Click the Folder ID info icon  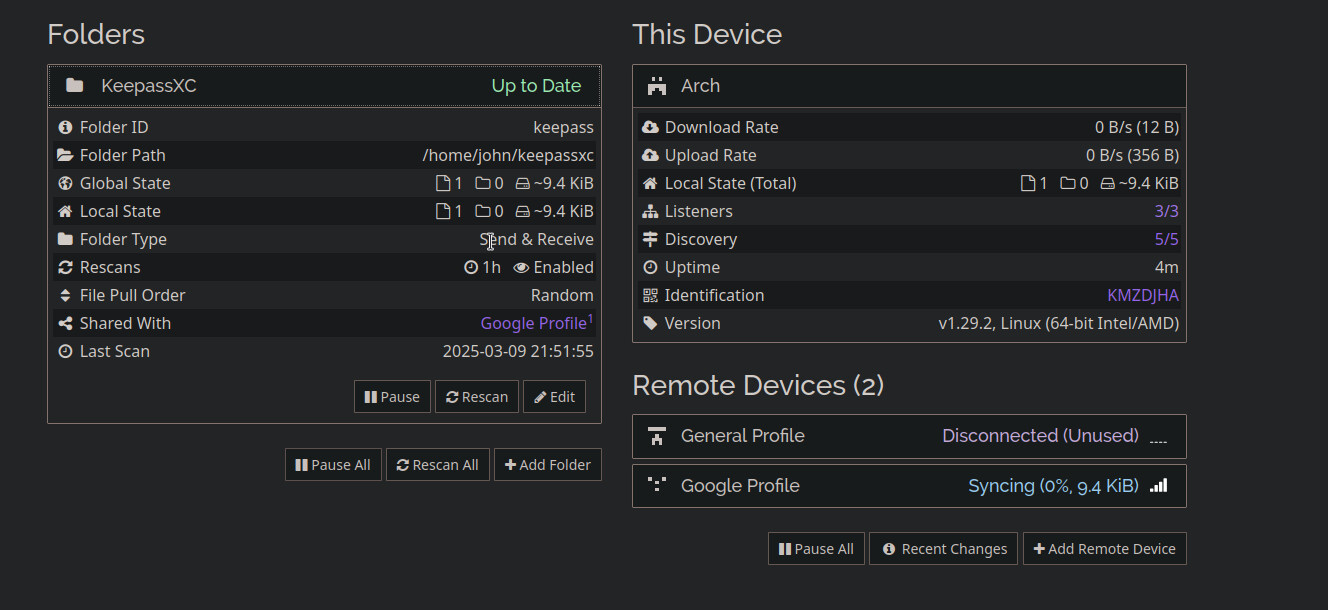[x=65, y=128]
